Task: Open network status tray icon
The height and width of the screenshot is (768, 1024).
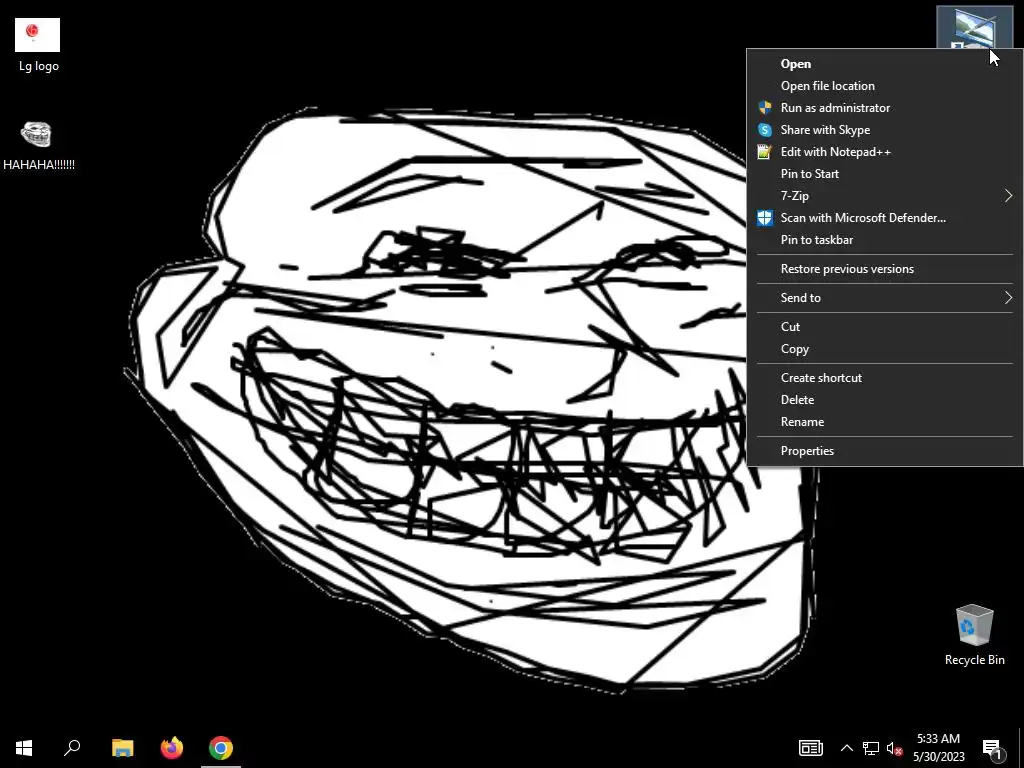Action: pyautogui.click(x=871, y=748)
